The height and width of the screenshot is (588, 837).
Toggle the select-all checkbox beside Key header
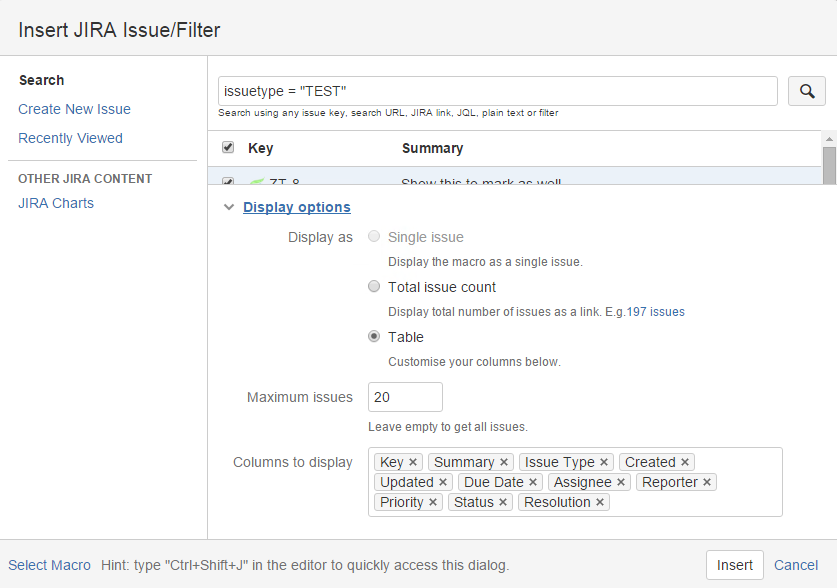228,147
